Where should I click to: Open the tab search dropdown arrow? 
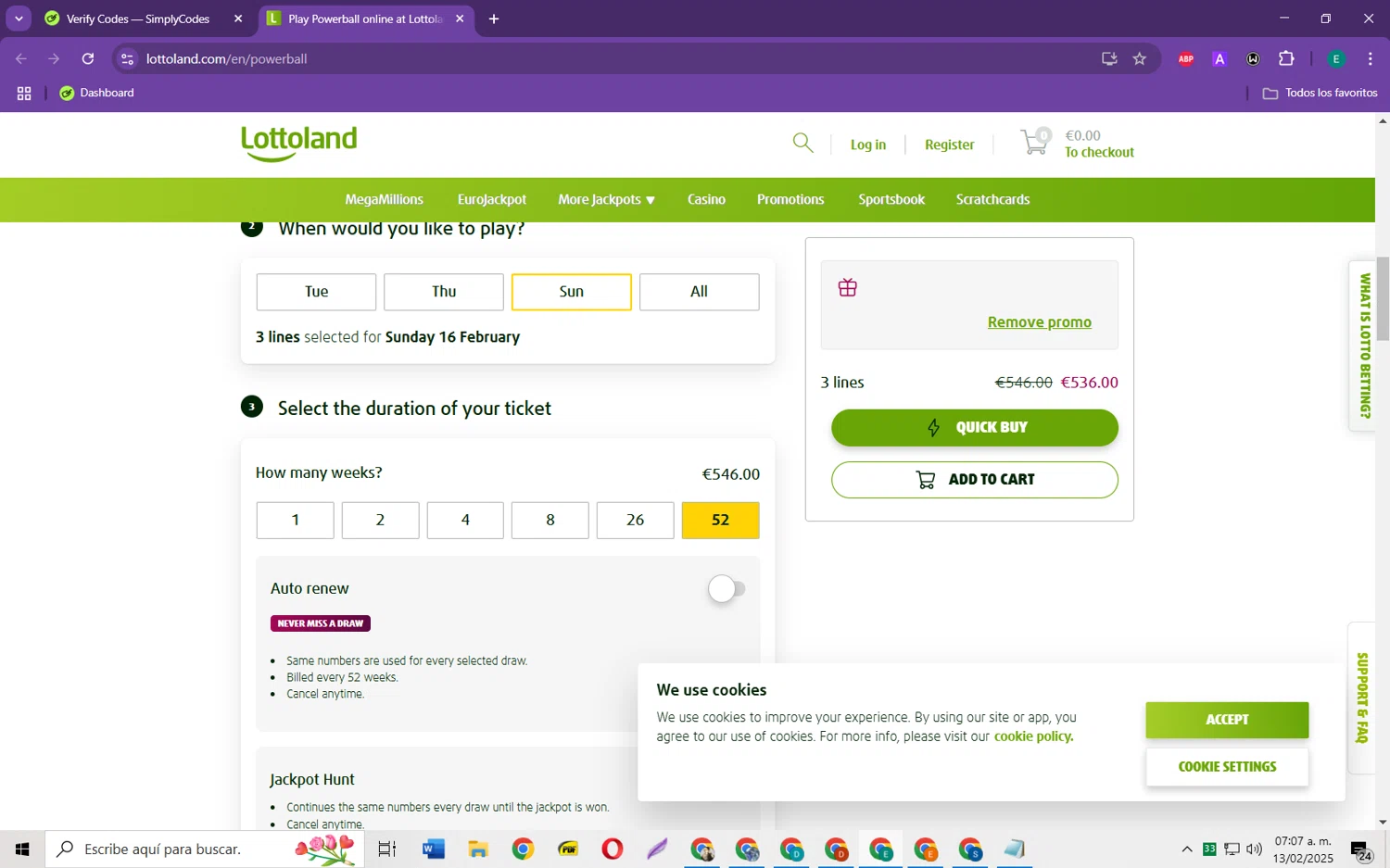[x=19, y=19]
